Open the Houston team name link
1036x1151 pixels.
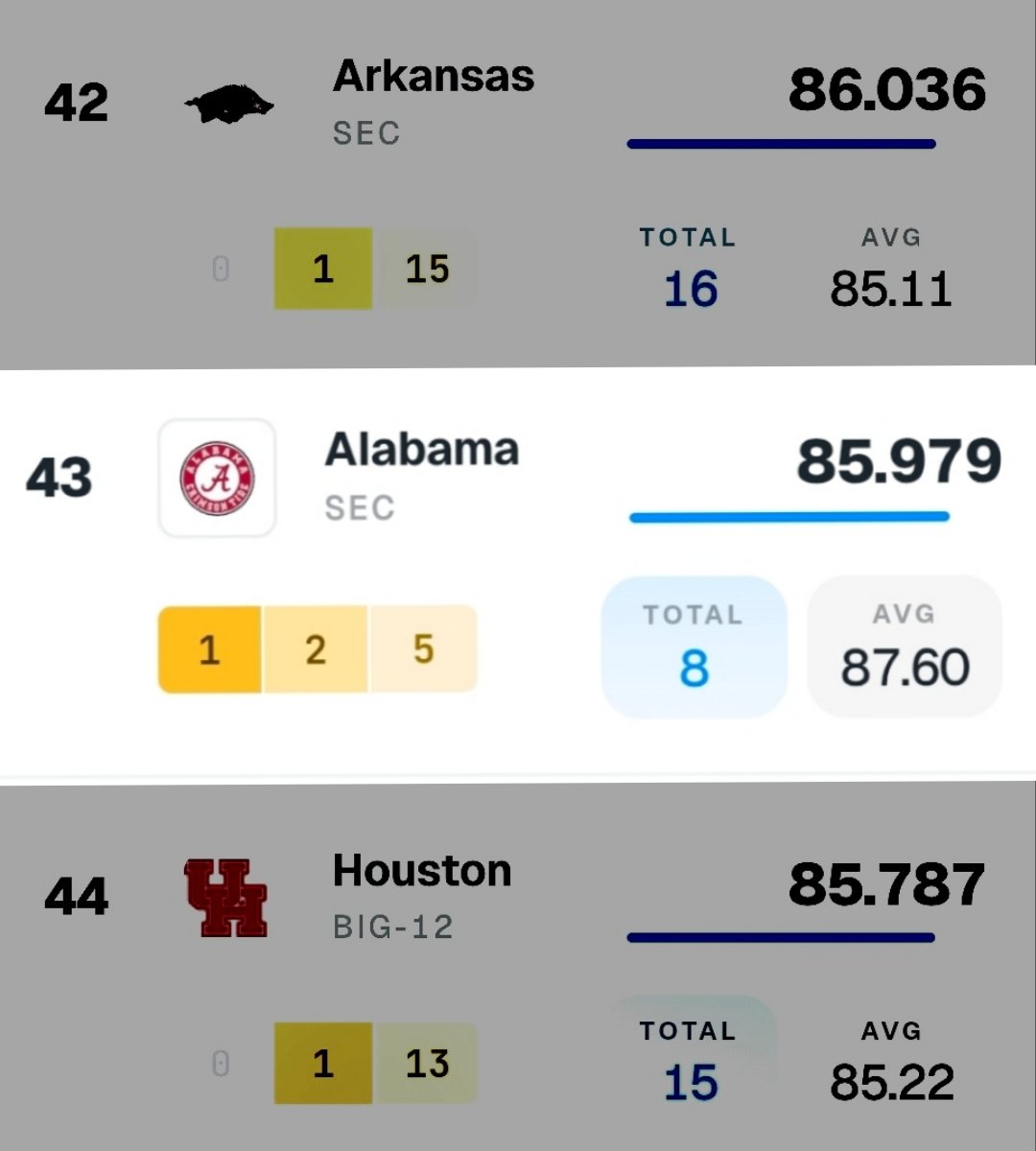coord(422,871)
